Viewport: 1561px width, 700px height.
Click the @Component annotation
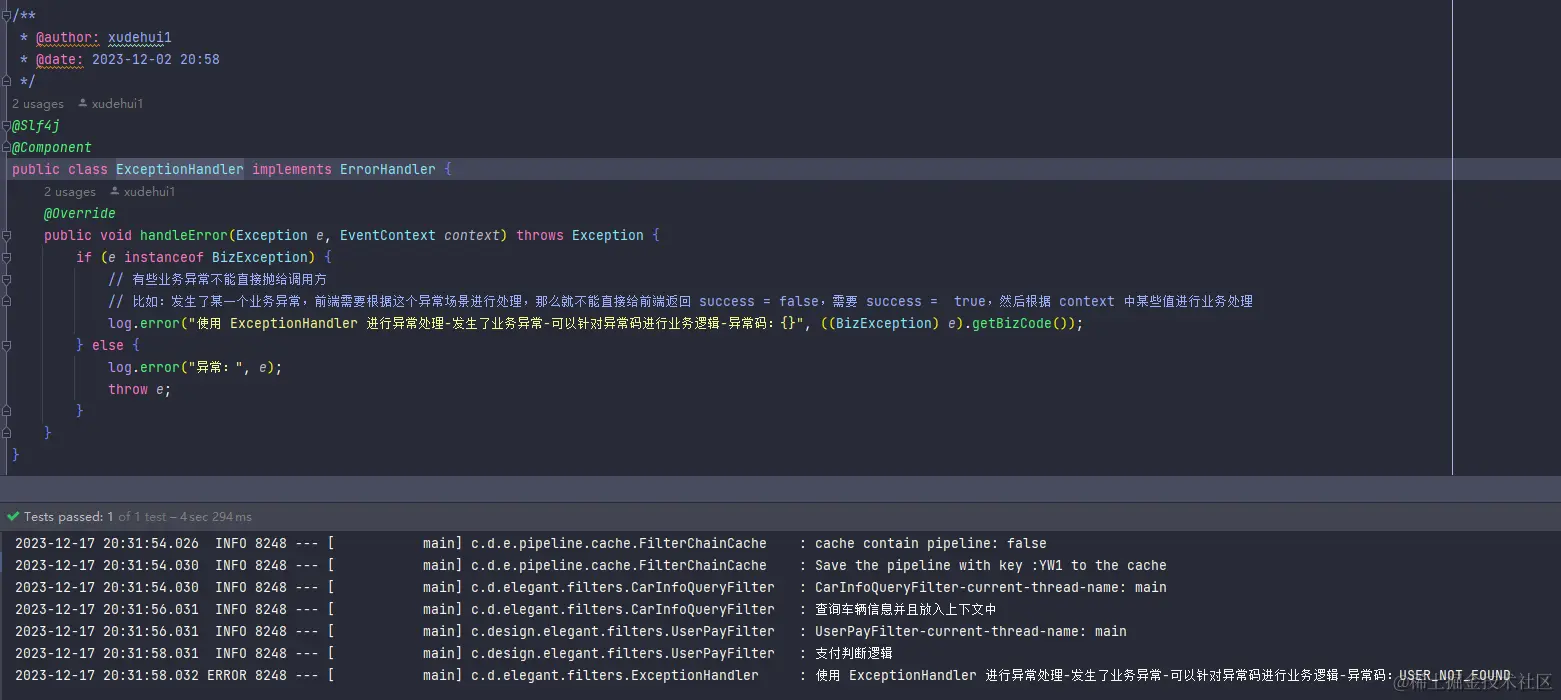[52, 148]
